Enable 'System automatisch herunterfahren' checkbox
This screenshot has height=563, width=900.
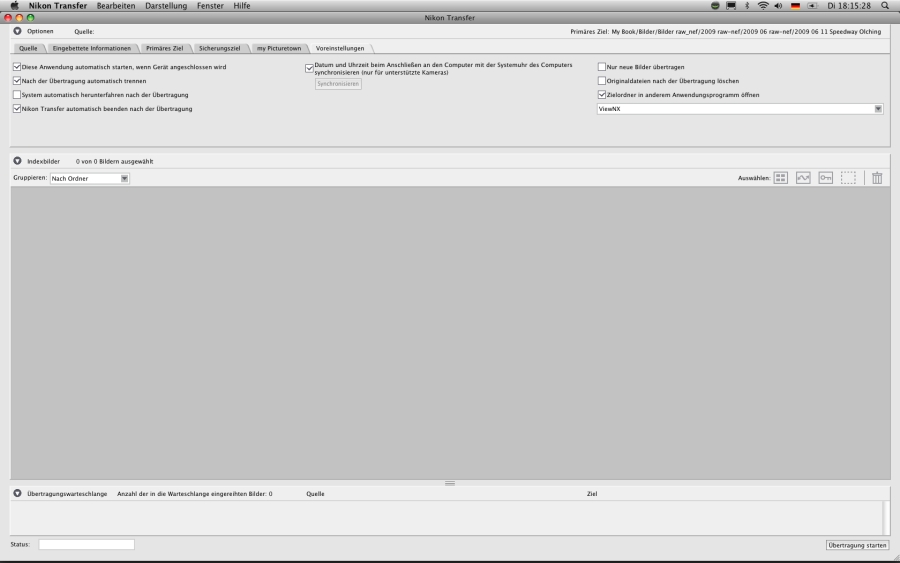tap(17, 95)
